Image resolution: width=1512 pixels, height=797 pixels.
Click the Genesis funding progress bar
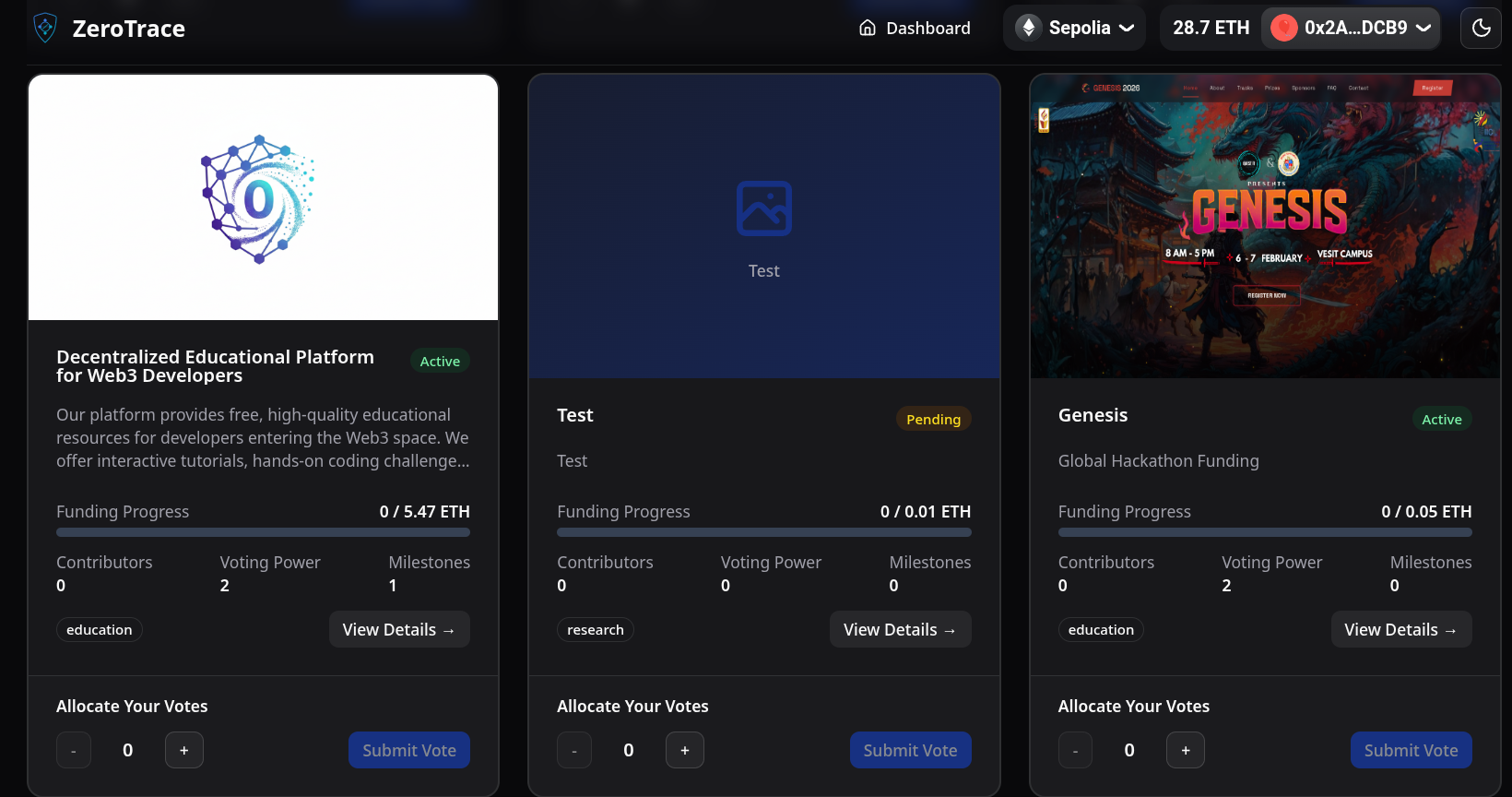point(1265,532)
